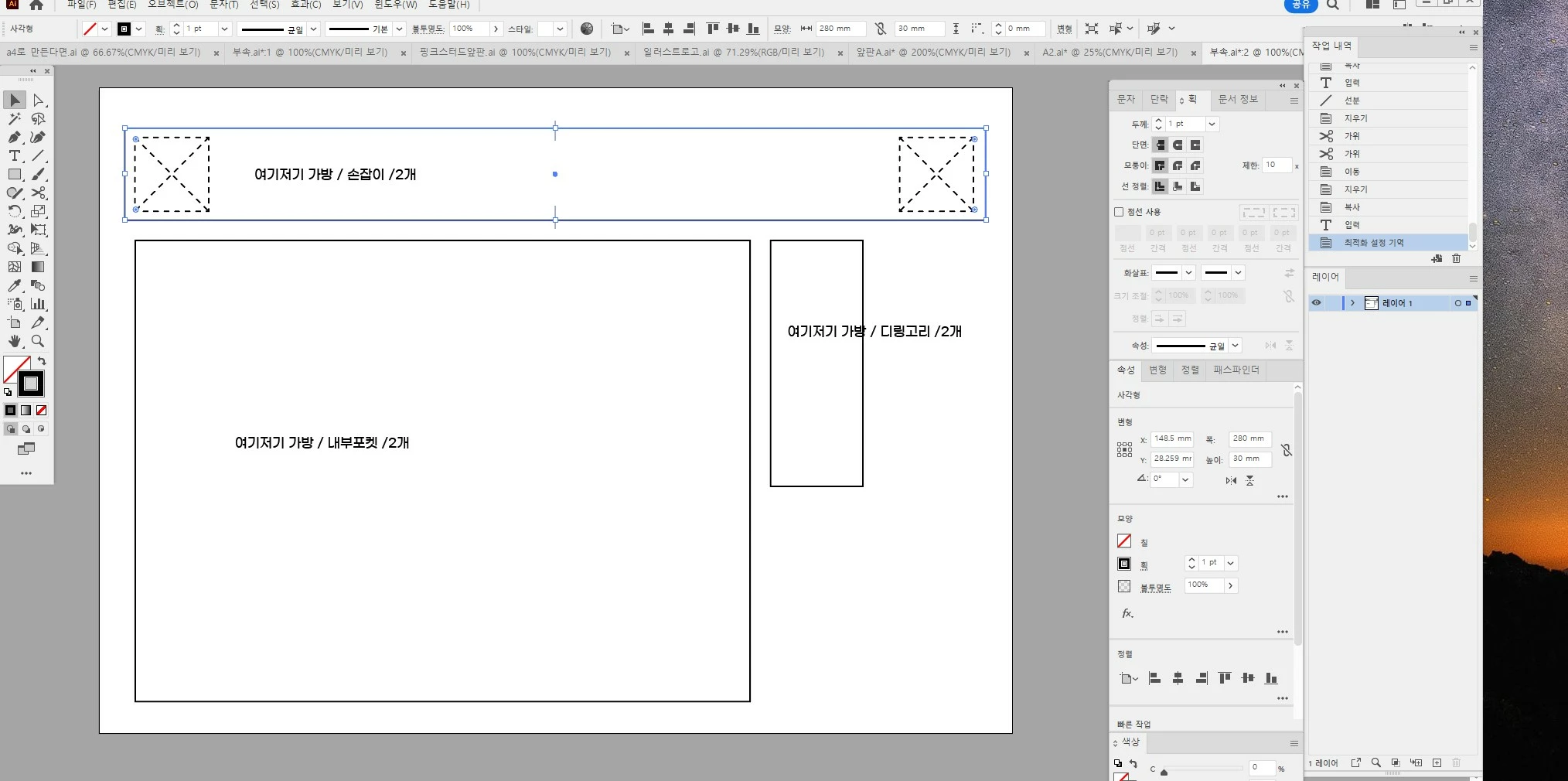Open the 윈도우(W) menu
1568x781 pixels.
point(396,5)
